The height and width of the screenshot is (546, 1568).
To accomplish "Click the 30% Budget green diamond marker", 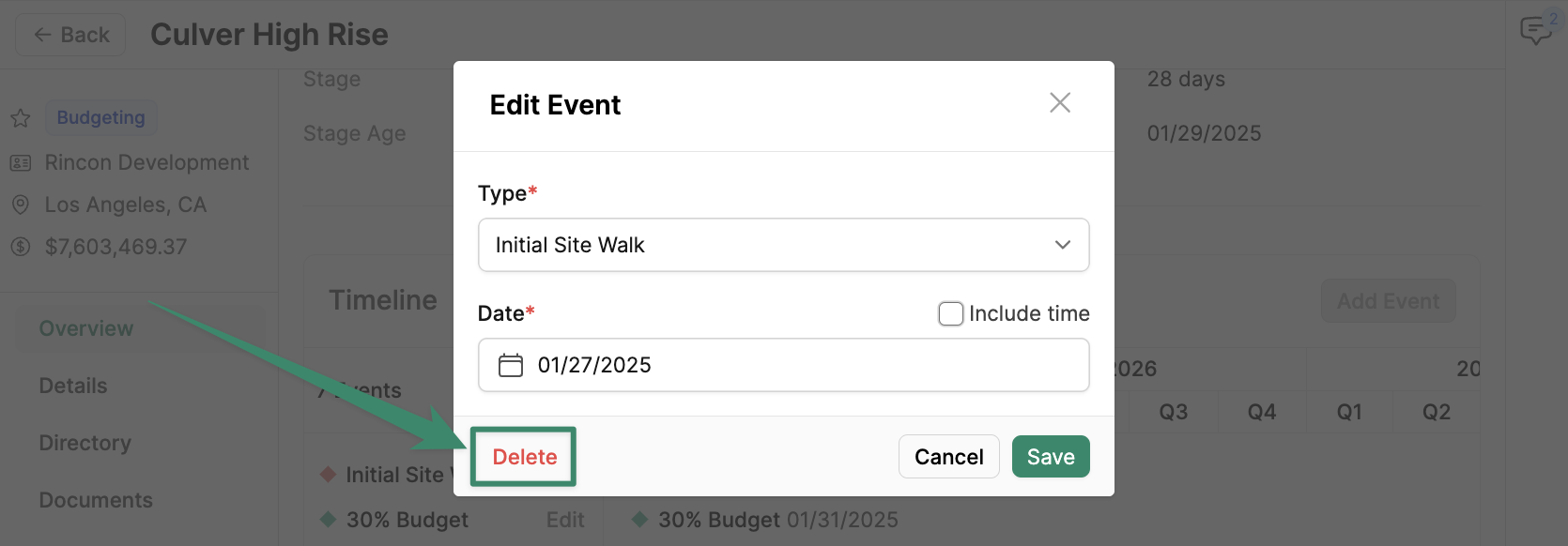I will coord(329,520).
